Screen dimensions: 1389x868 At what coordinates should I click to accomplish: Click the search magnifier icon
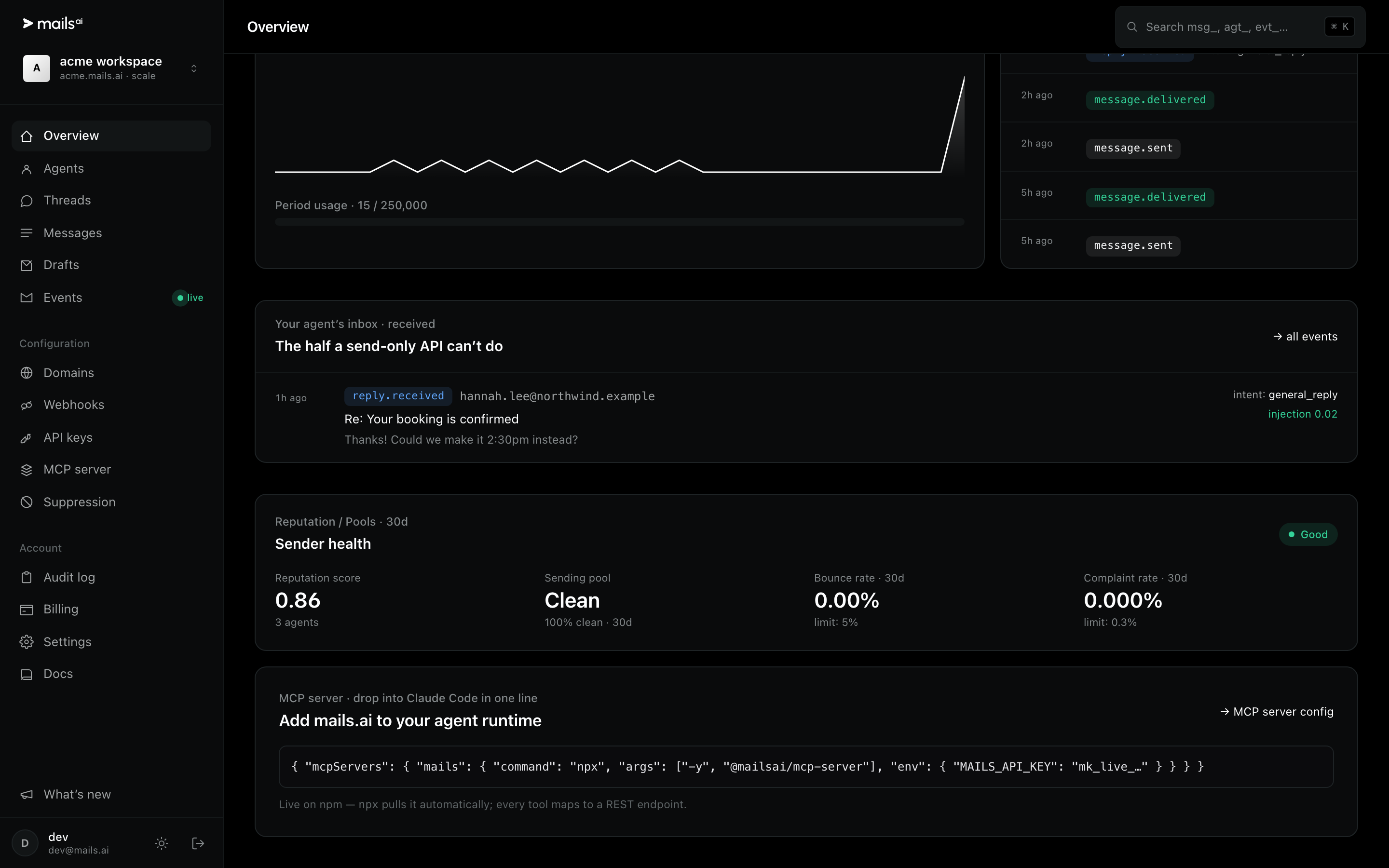coord(1132,27)
